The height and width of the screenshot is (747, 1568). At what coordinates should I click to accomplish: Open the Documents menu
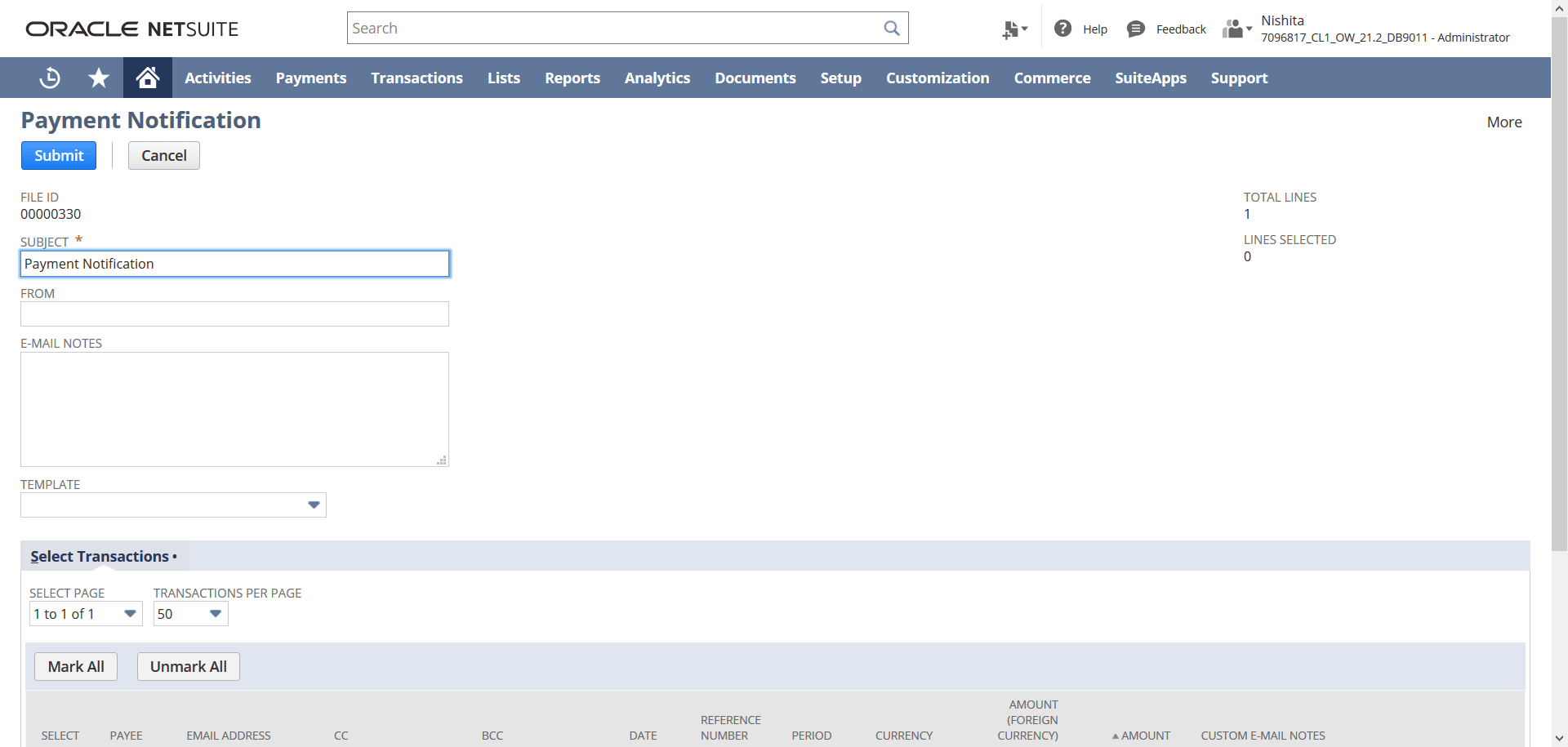tap(755, 78)
